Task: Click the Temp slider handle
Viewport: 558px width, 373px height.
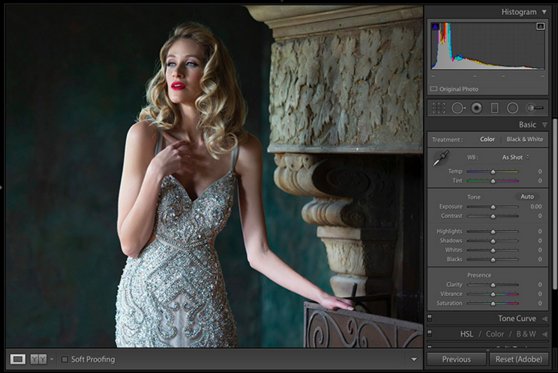Action: coord(493,172)
